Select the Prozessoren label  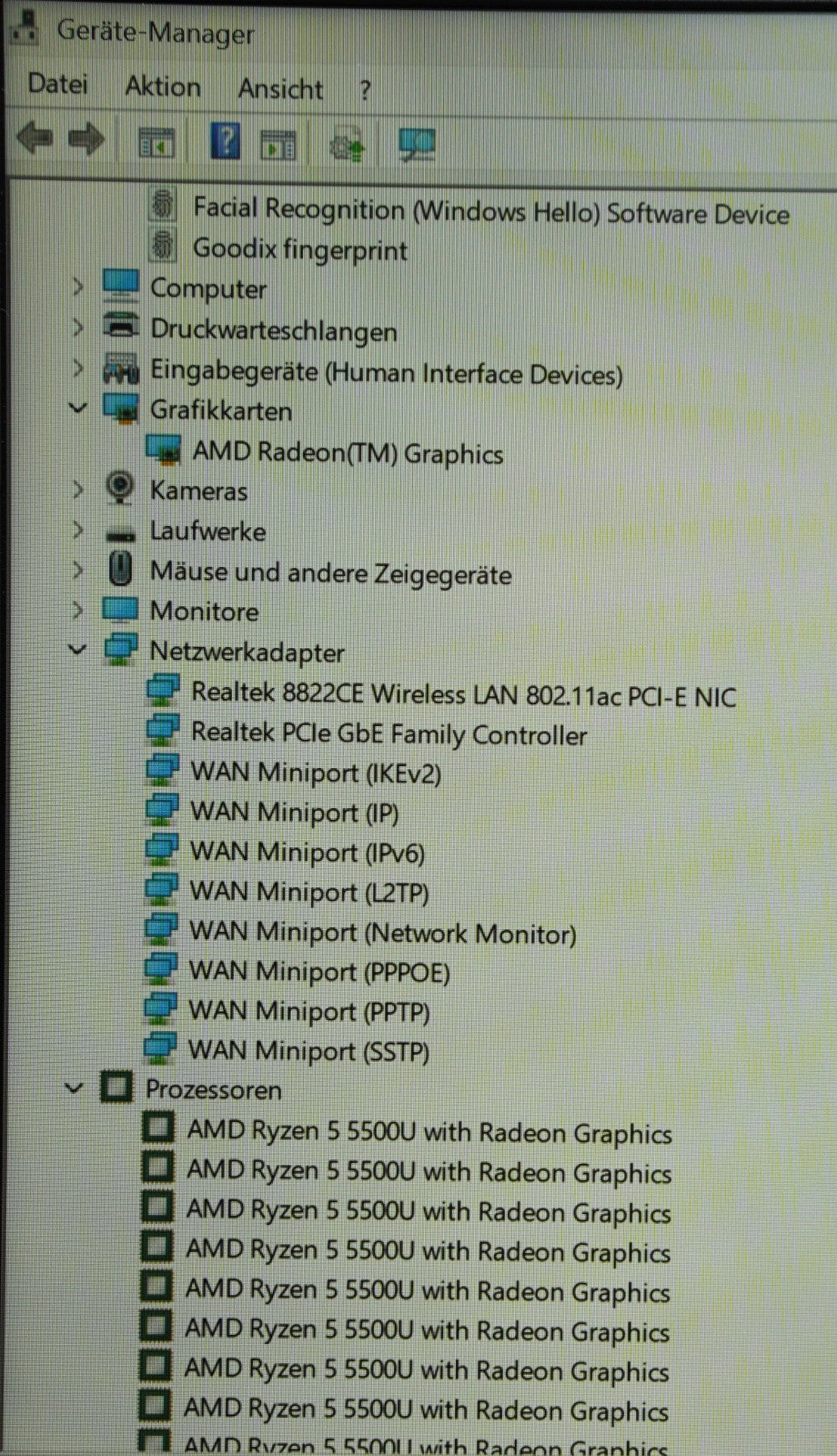click(x=214, y=1089)
